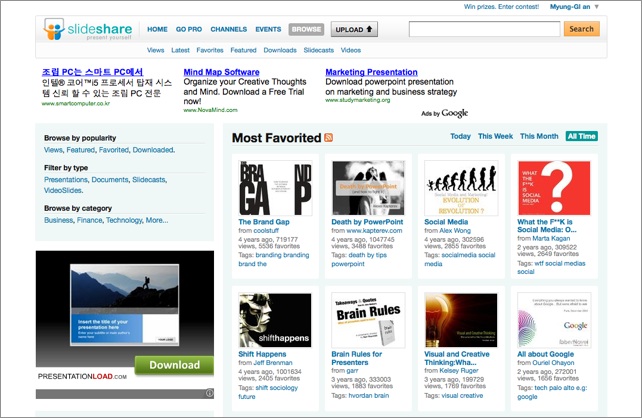Click Win prizes. Enter contest! link
The width and height of the screenshot is (642, 418).
[501, 7]
